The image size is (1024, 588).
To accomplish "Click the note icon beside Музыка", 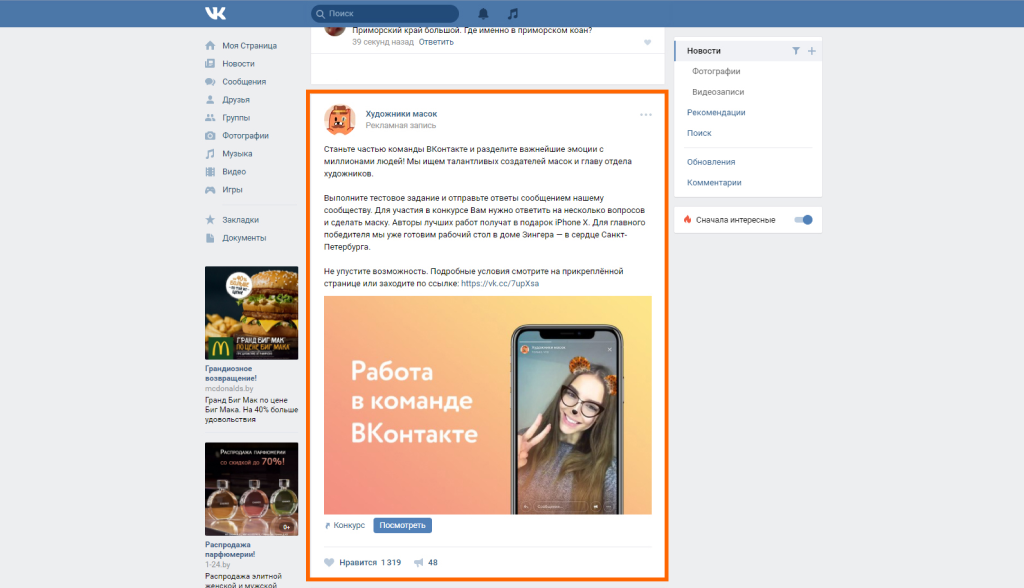I will pos(210,154).
